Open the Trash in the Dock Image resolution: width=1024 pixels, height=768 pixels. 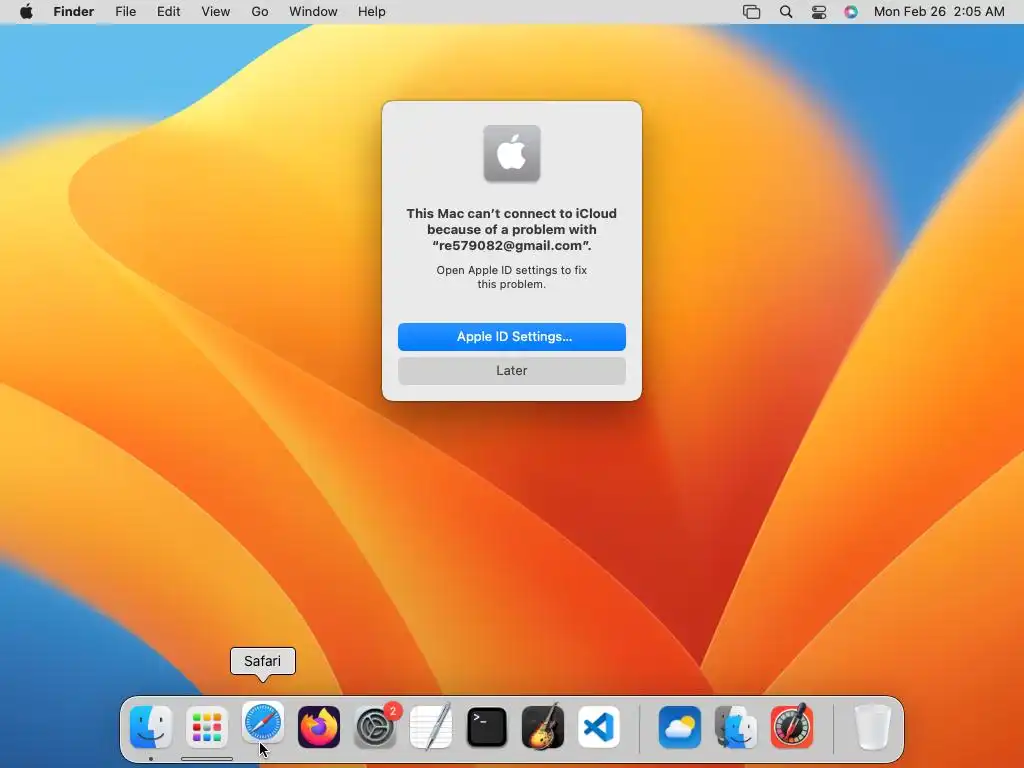[x=872, y=727]
